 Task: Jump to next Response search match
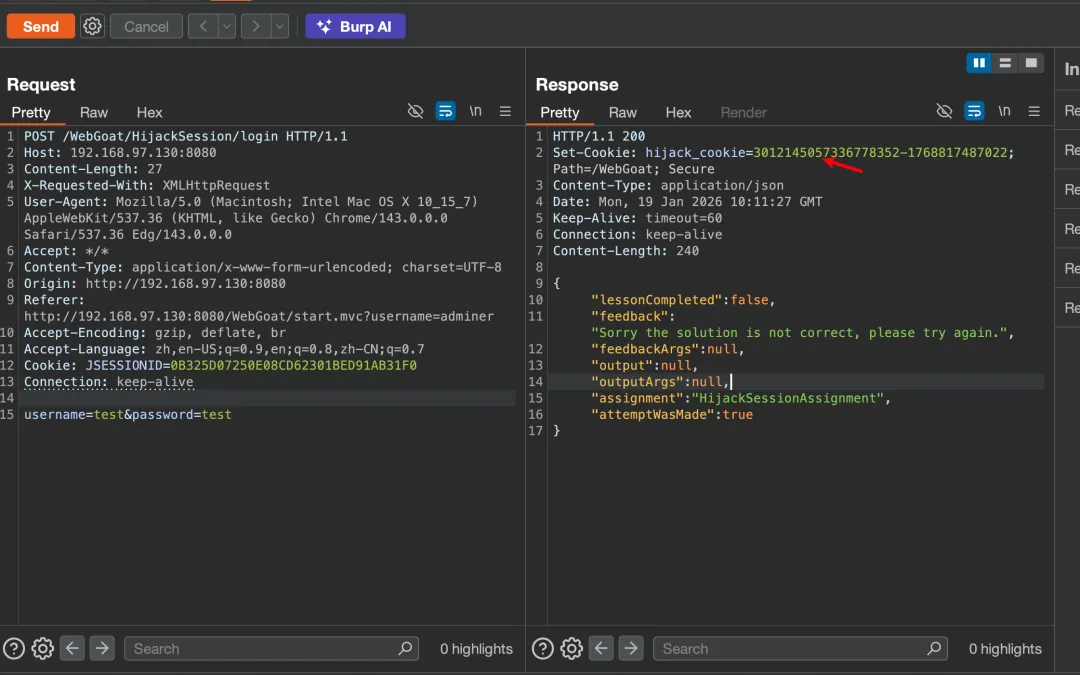631,648
